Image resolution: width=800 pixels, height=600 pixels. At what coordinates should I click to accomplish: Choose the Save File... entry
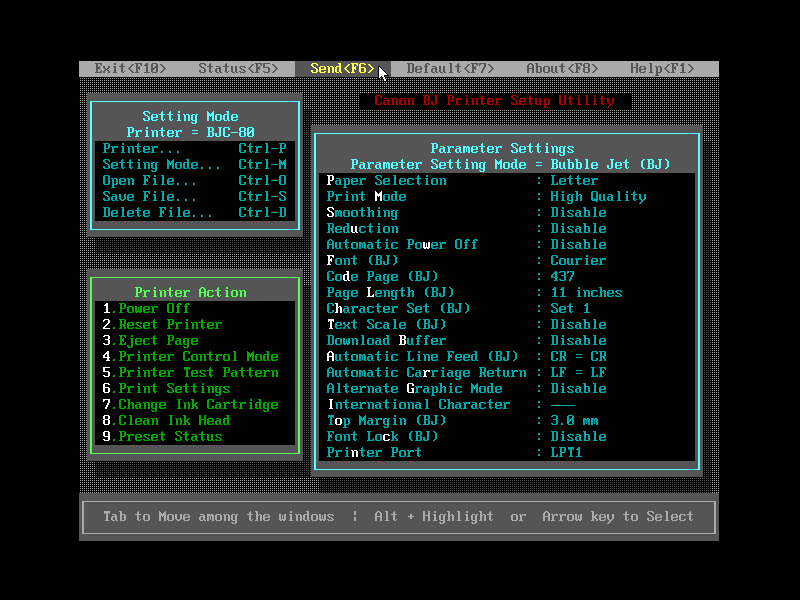pos(194,196)
